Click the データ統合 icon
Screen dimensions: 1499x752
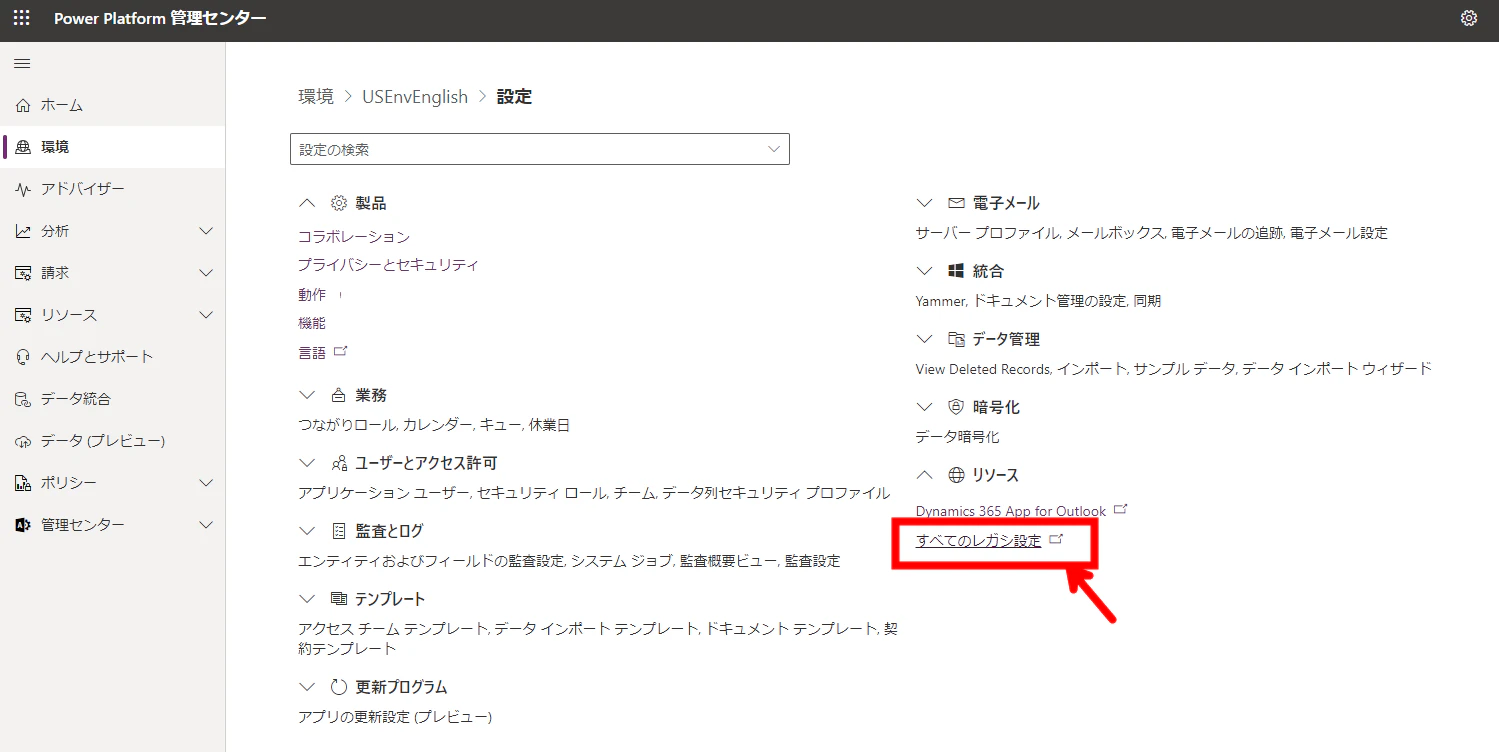click(23, 399)
